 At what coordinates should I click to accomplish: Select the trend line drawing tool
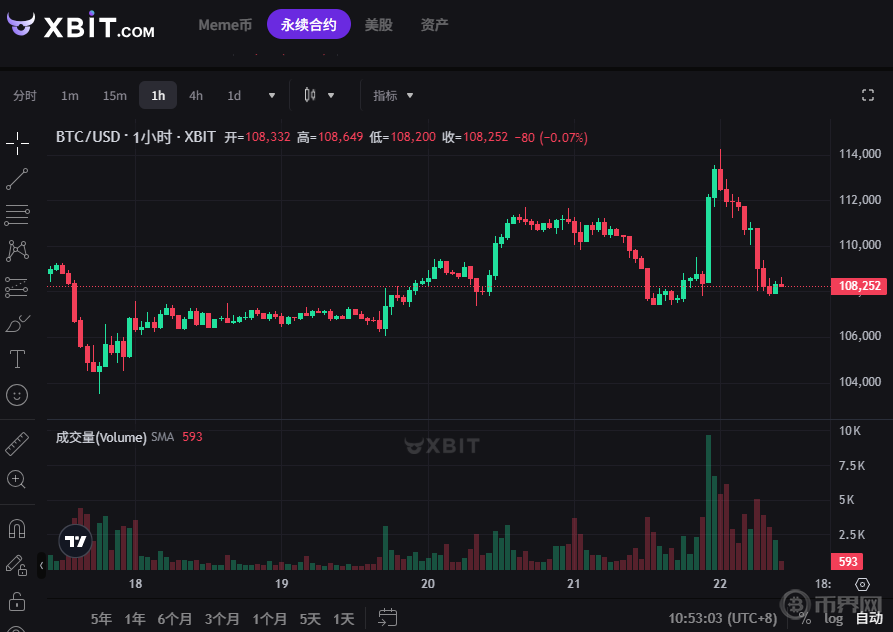tap(17, 179)
